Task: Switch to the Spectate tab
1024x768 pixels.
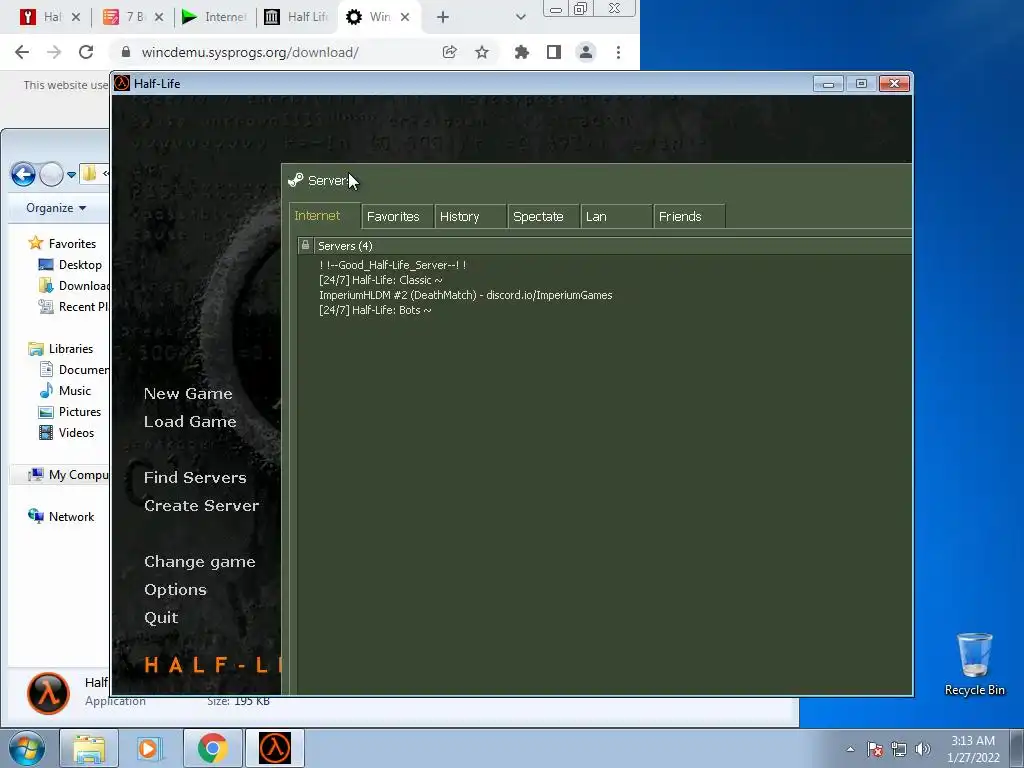Action: coord(543,217)
